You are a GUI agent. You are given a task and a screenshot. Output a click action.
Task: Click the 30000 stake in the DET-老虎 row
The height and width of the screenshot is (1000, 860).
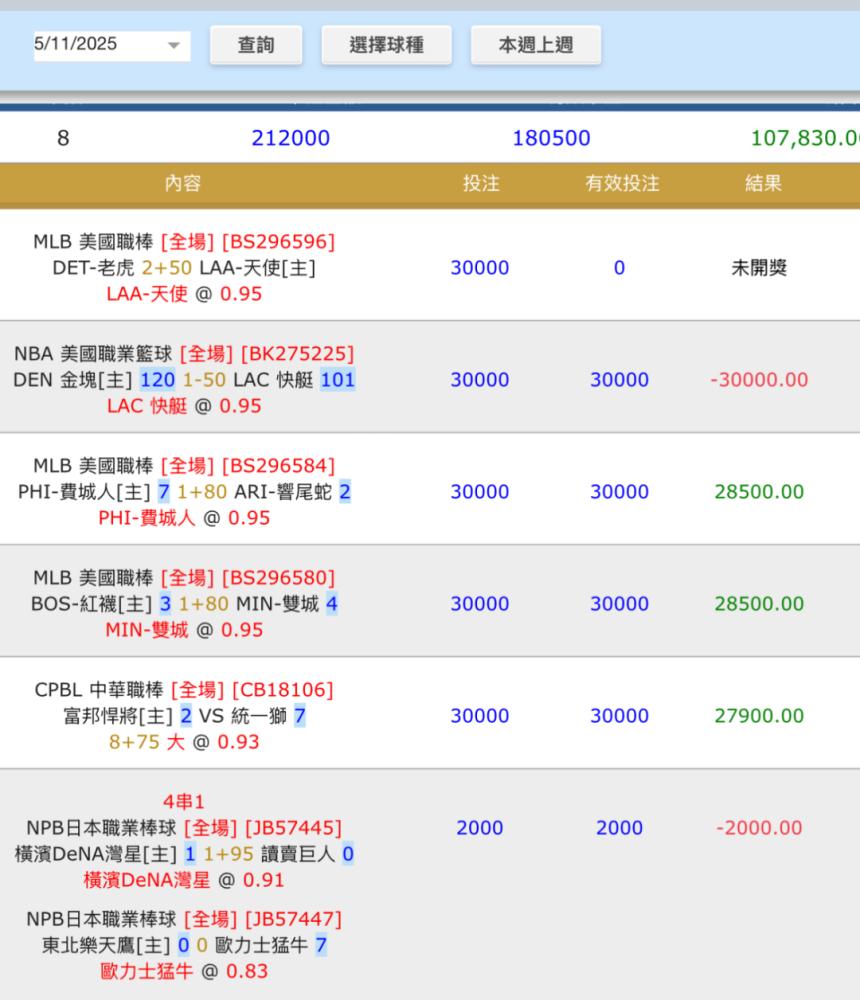tap(480, 268)
